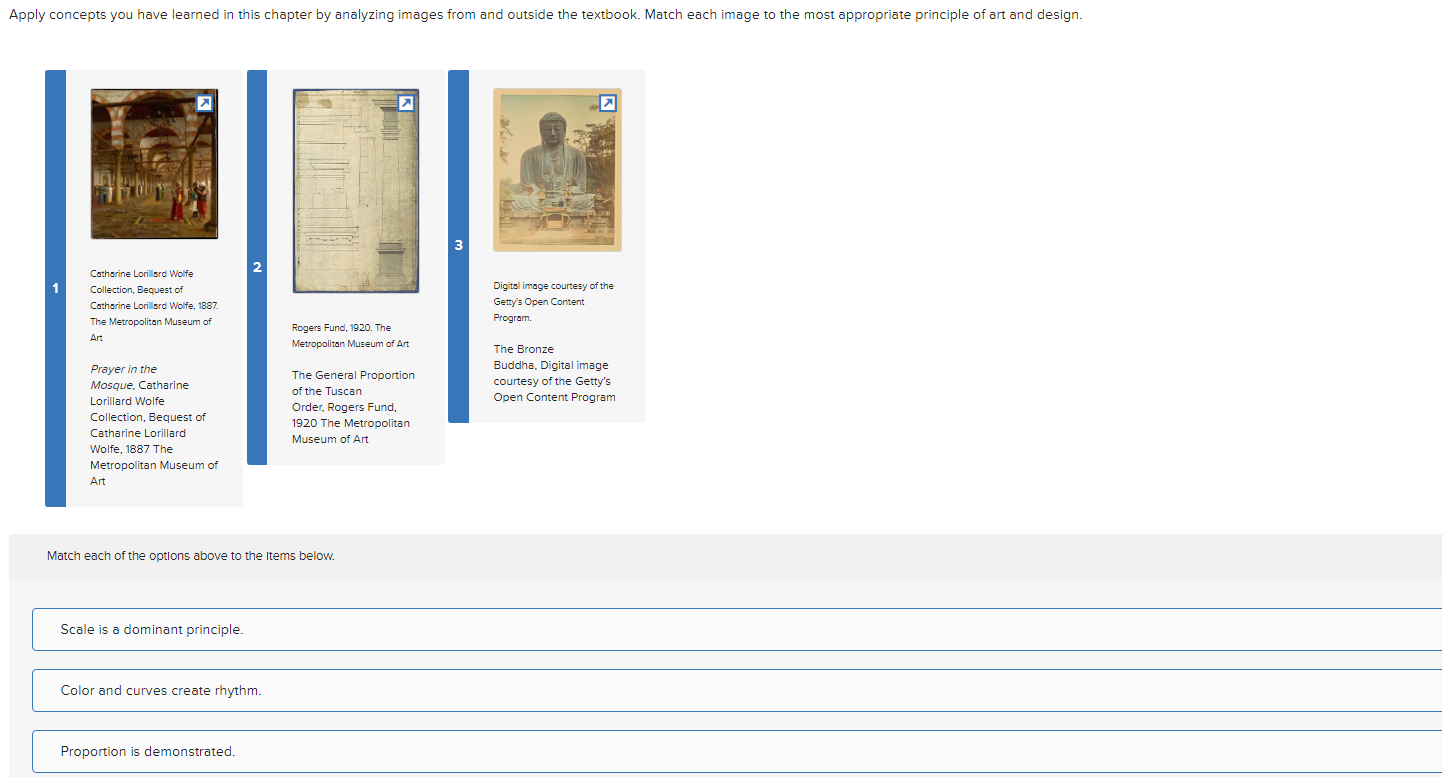
Task: Select the Bronze Buddha photograph thumbnail
Action: click(557, 170)
